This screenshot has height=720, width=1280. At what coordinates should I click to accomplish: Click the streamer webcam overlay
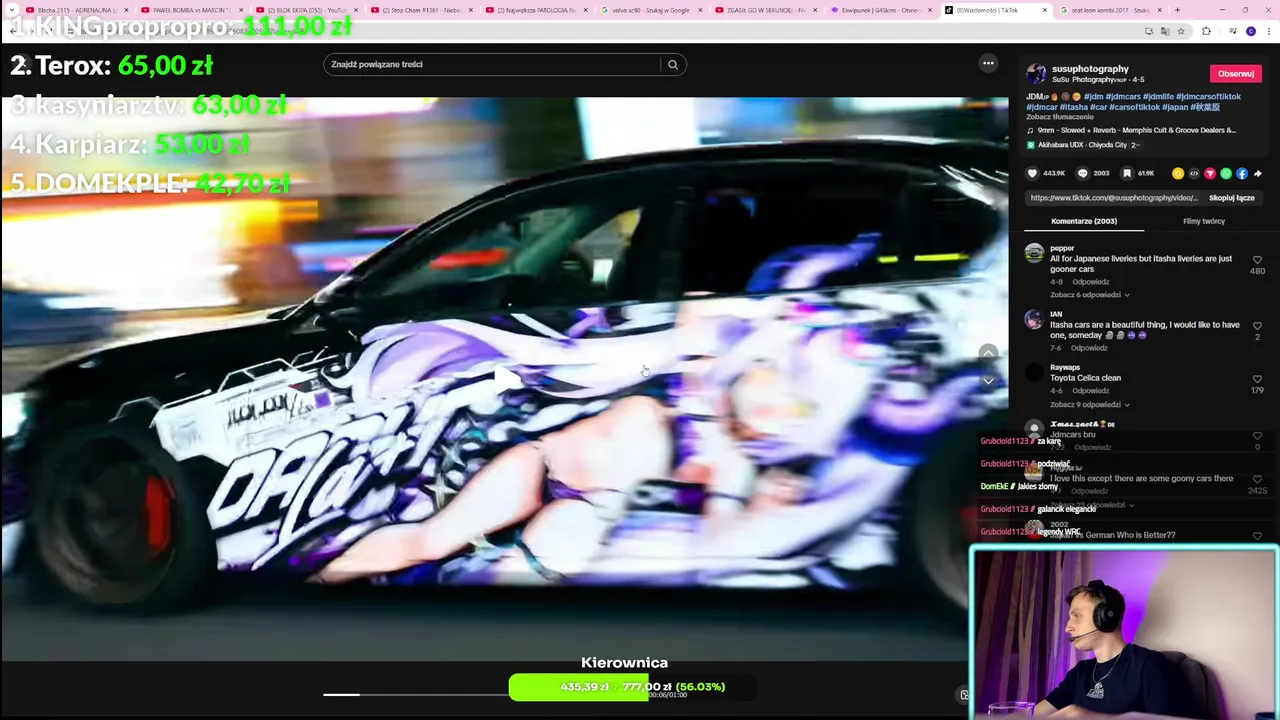coord(1124,632)
